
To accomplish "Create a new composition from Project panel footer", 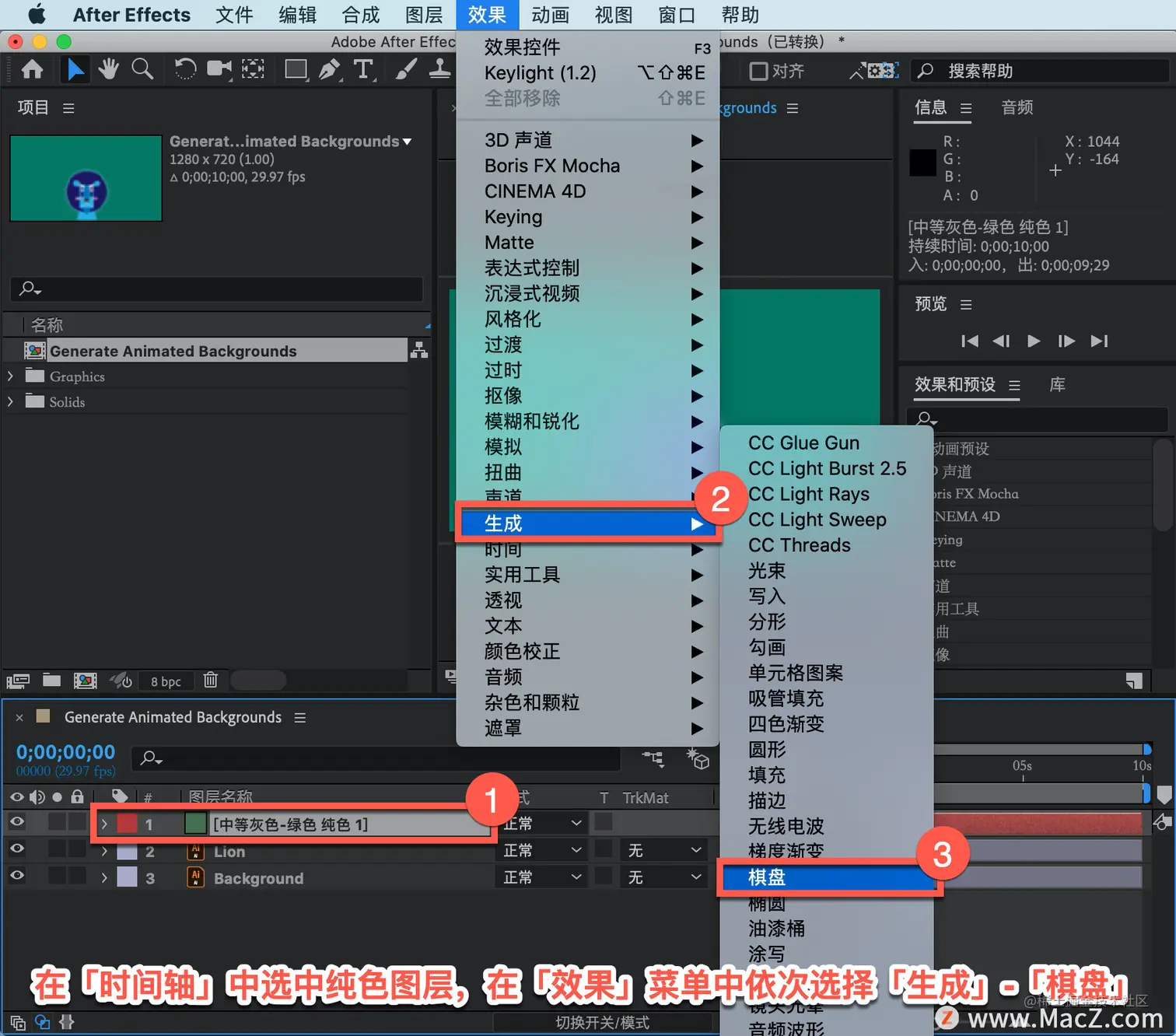I will (86, 681).
